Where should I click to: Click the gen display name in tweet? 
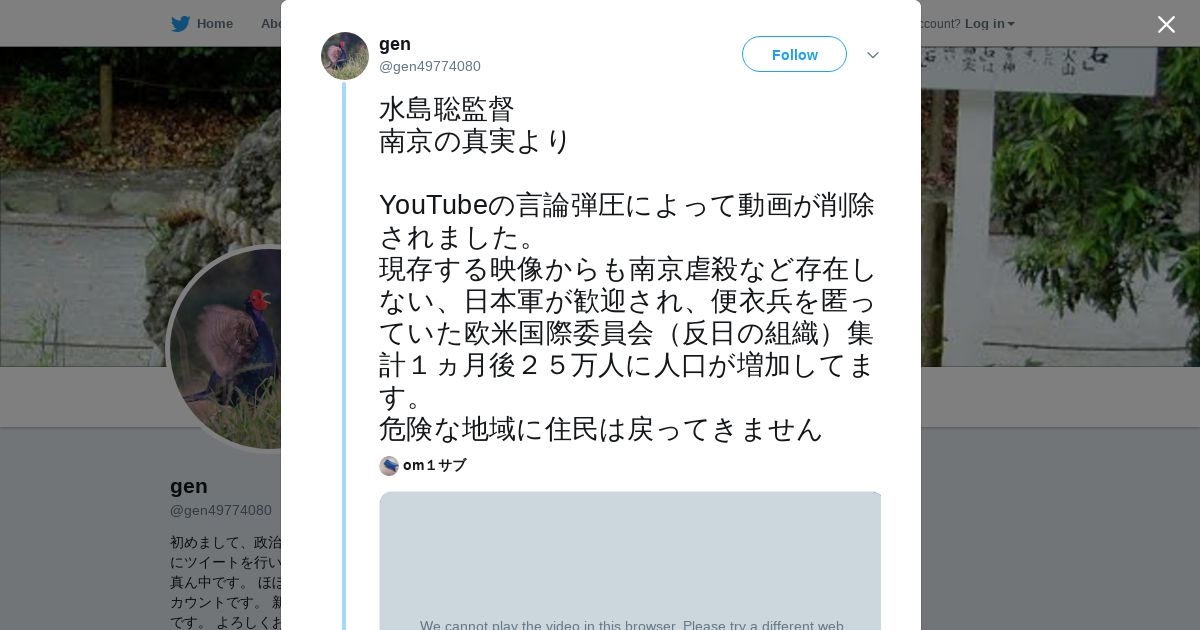click(x=395, y=44)
